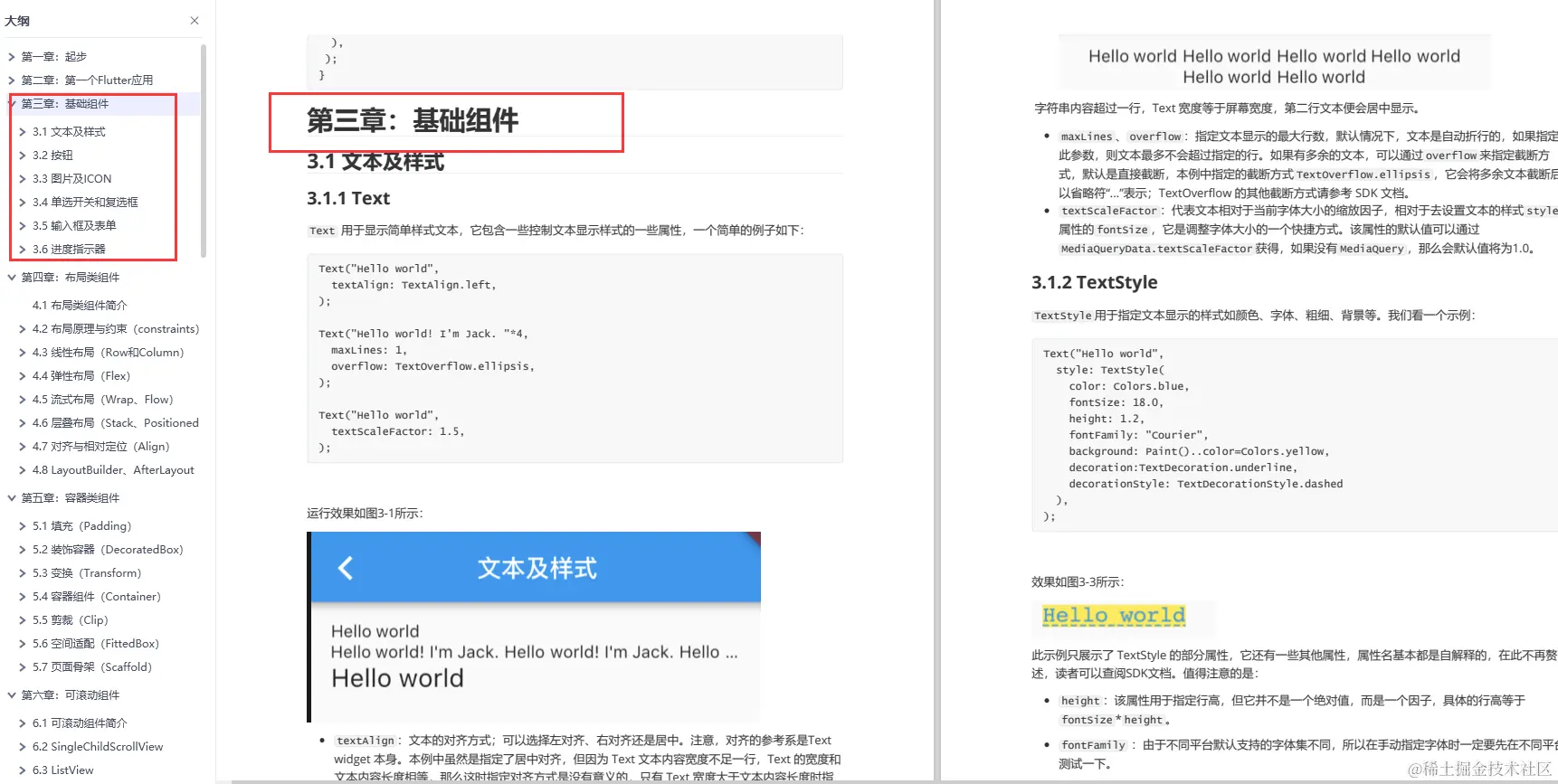The width and height of the screenshot is (1558, 784).
Task: Go to outline item 3.2 按钮
Action: pos(52,155)
